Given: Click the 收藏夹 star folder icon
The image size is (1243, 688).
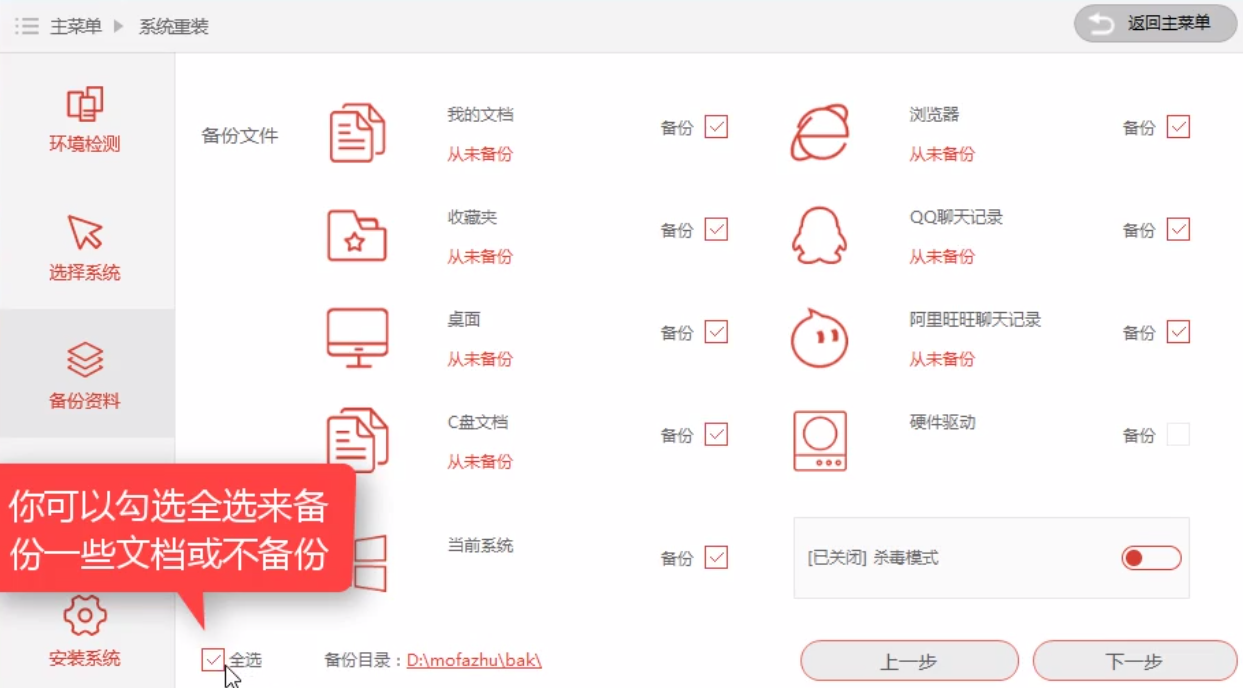Looking at the screenshot, I should [x=357, y=236].
